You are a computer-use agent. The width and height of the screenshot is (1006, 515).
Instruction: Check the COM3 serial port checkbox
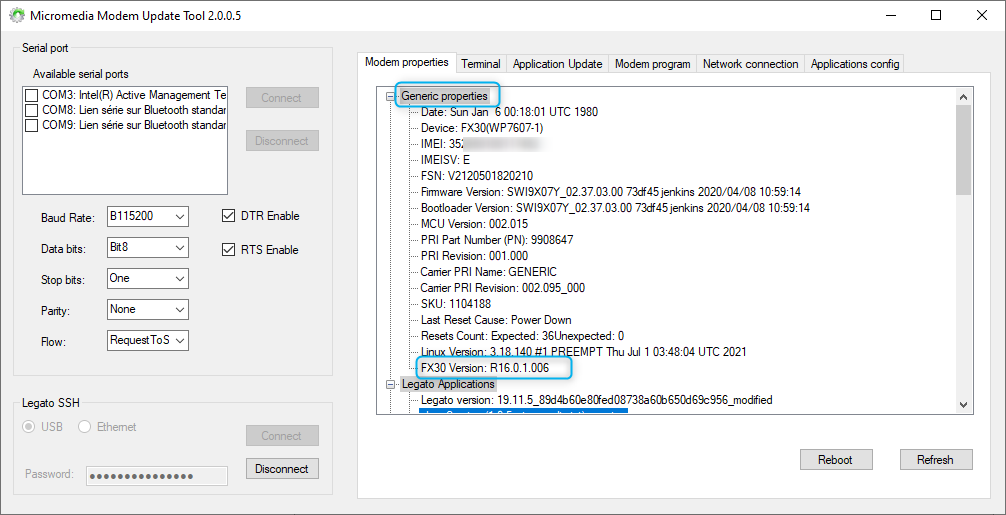pyautogui.click(x=32, y=96)
